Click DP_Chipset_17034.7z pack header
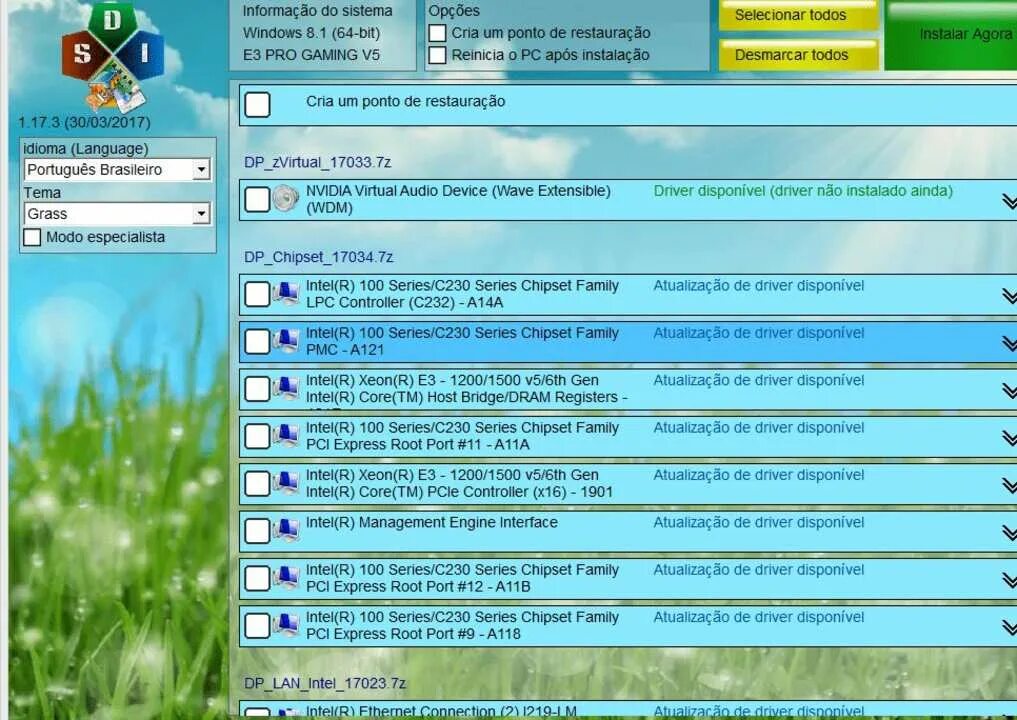The image size is (1017, 720). click(x=318, y=257)
